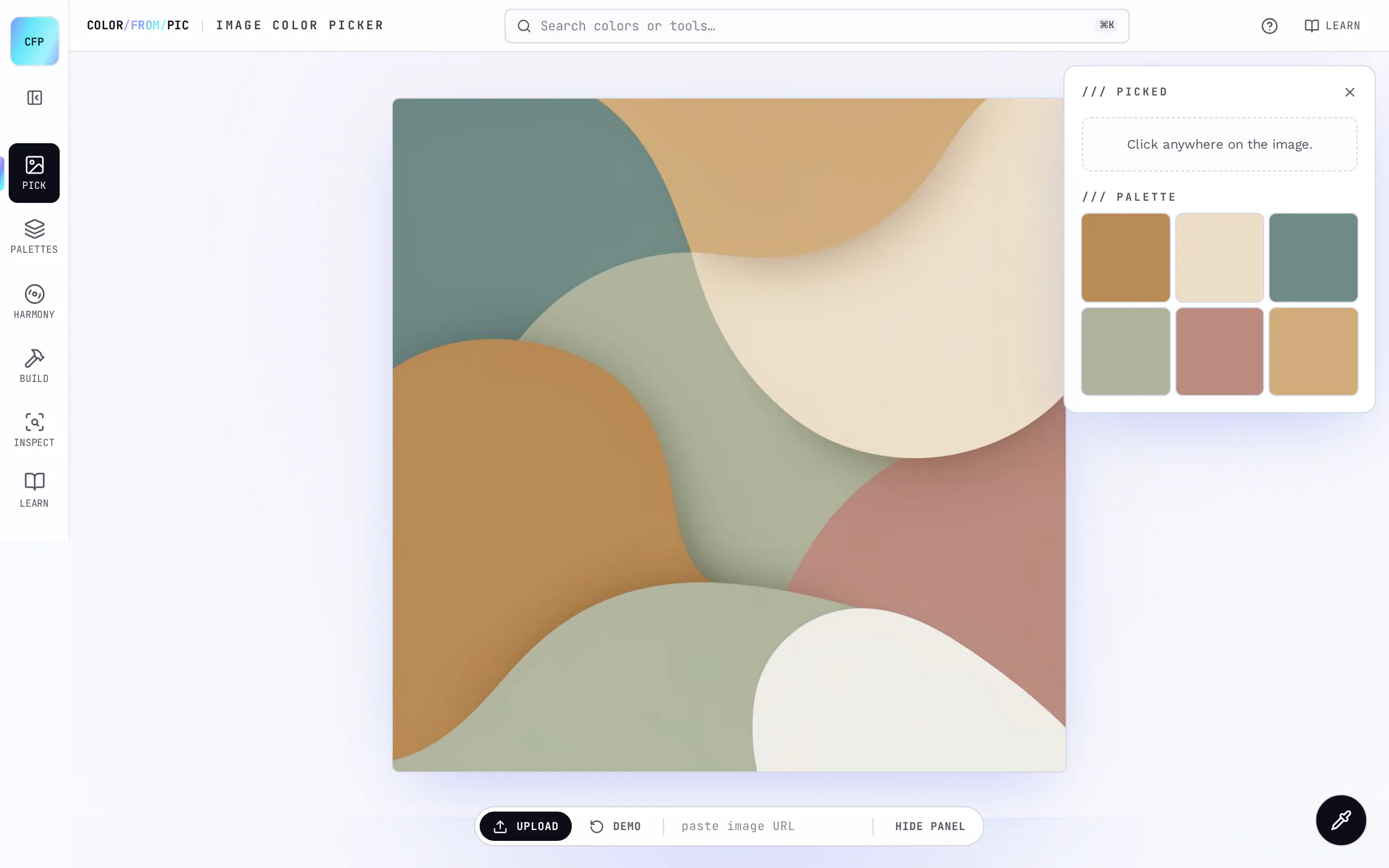The image size is (1389, 868).
Task: Open help with the question mark icon
Action: tap(1269, 26)
